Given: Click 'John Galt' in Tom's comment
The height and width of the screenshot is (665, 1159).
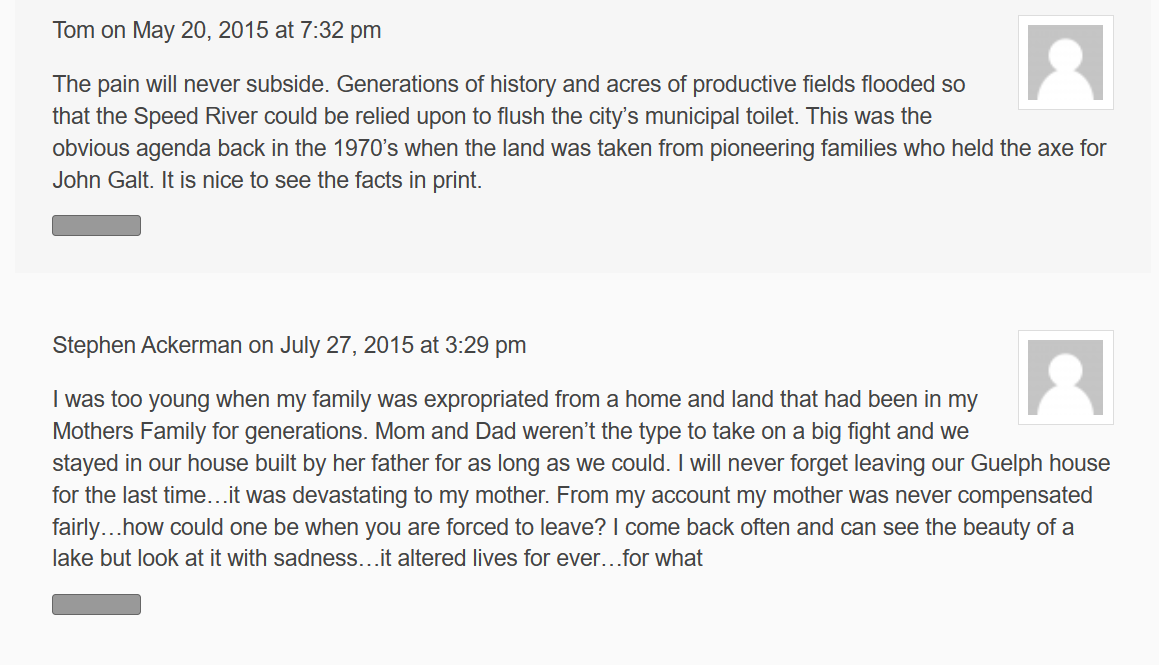Looking at the screenshot, I should (x=96, y=182).
